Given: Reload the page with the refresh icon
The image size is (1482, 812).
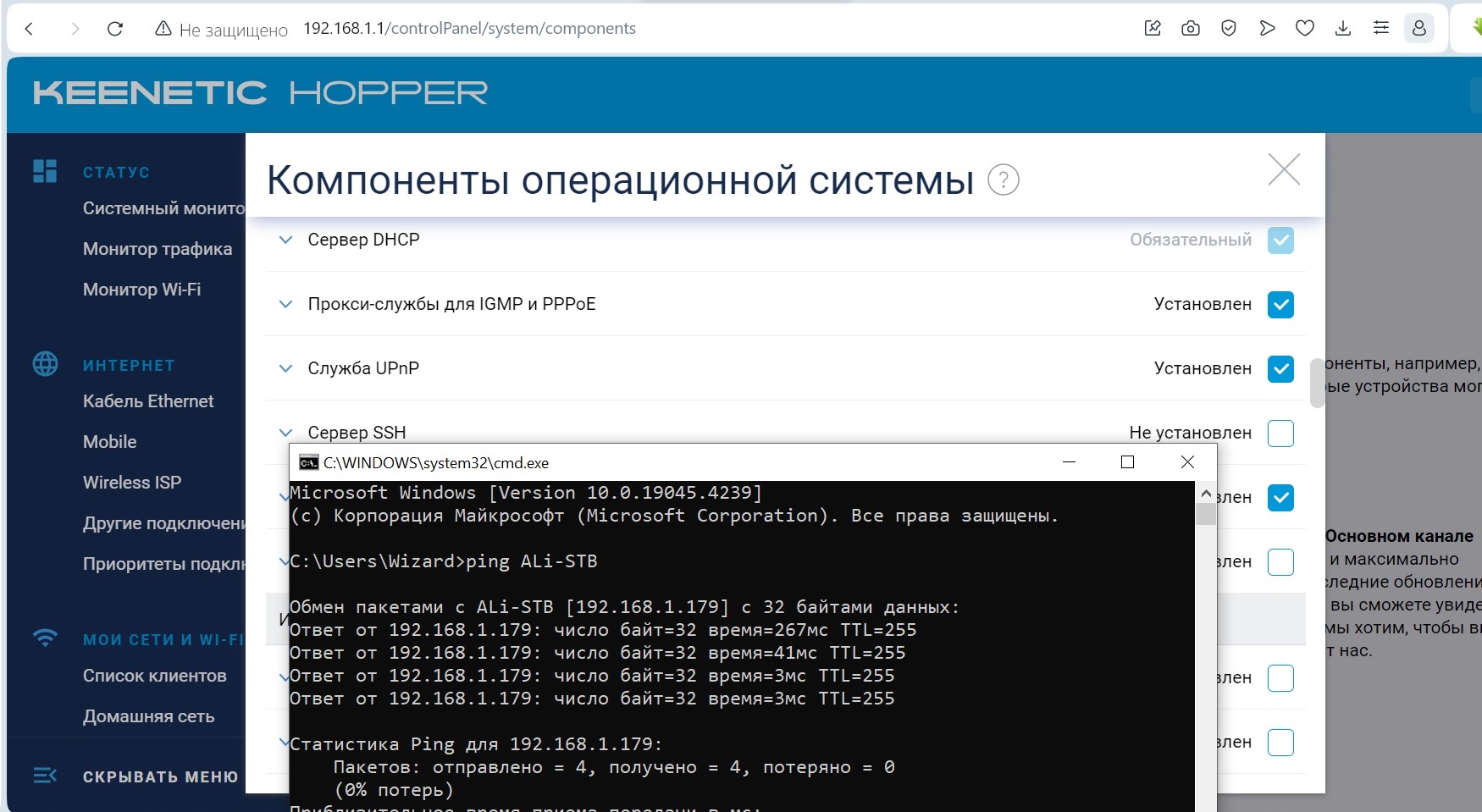Looking at the screenshot, I should pyautogui.click(x=115, y=29).
